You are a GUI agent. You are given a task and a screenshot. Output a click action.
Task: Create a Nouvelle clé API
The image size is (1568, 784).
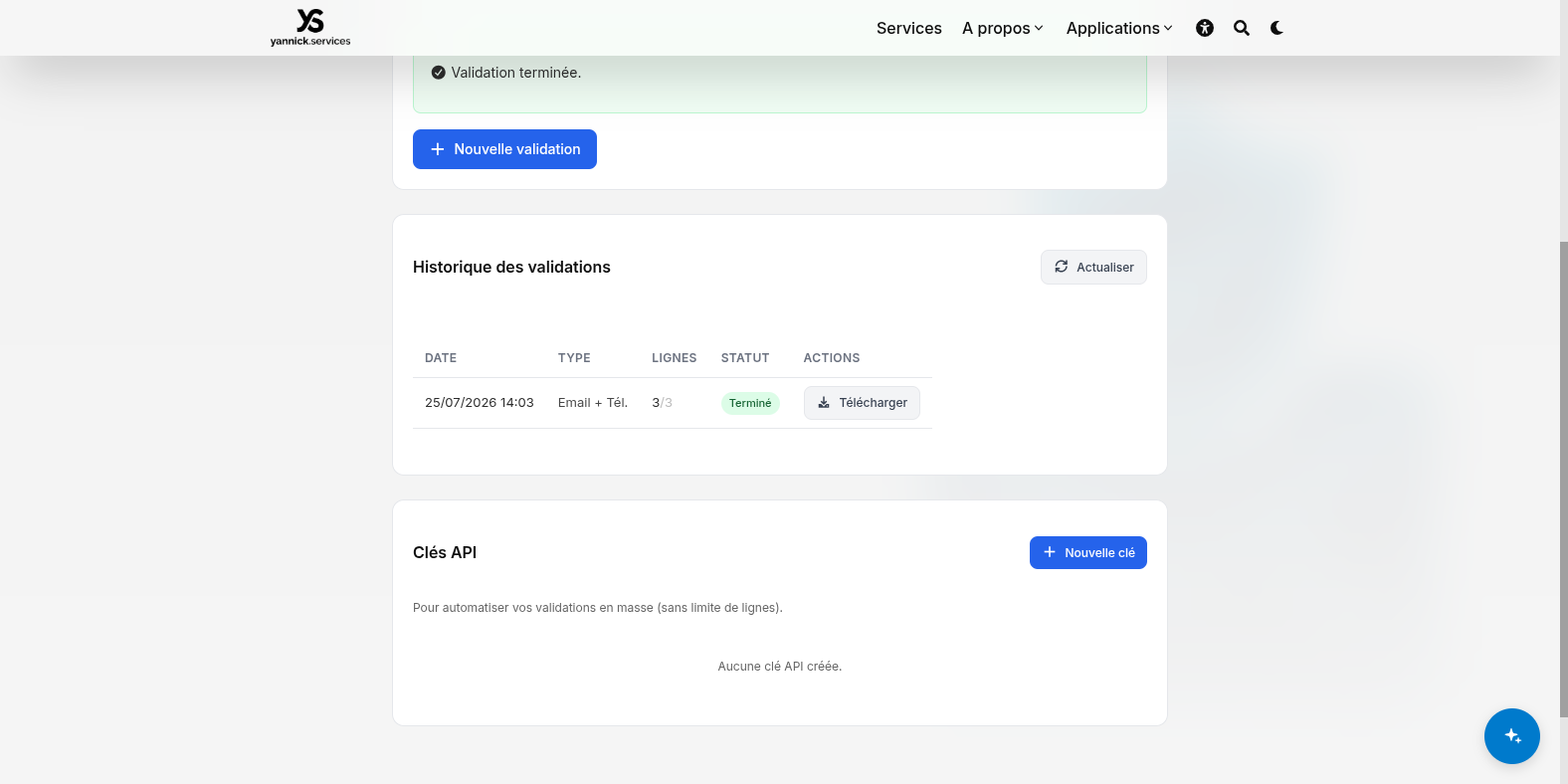(x=1088, y=553)
